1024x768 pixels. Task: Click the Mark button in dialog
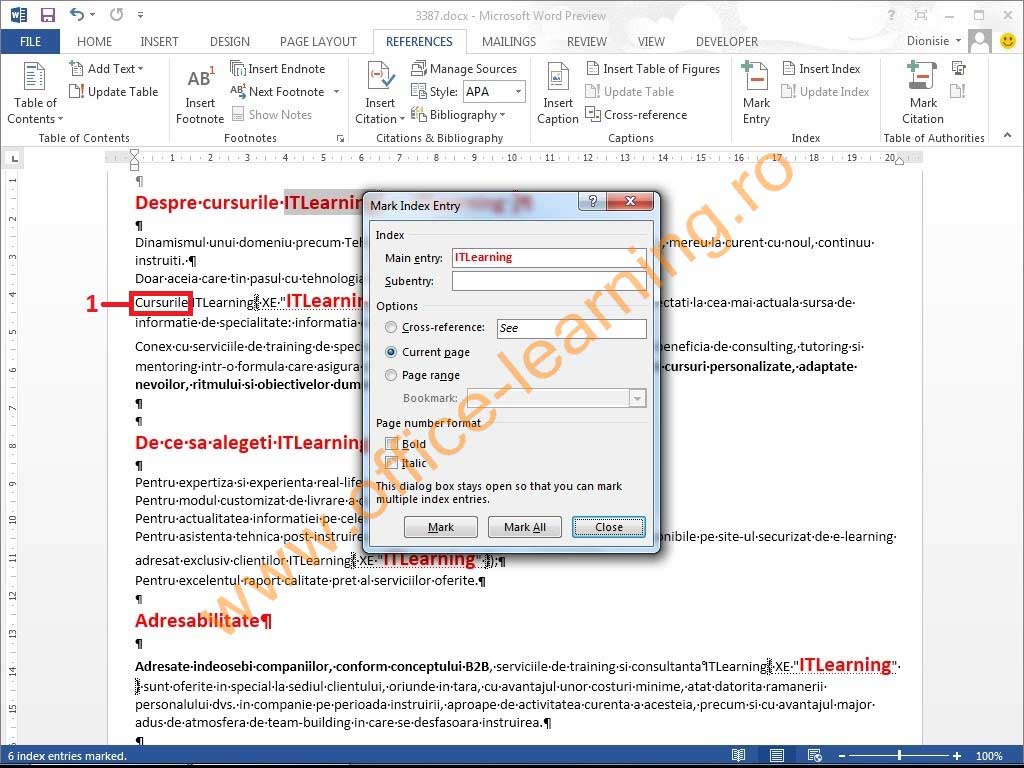(441, 527)
